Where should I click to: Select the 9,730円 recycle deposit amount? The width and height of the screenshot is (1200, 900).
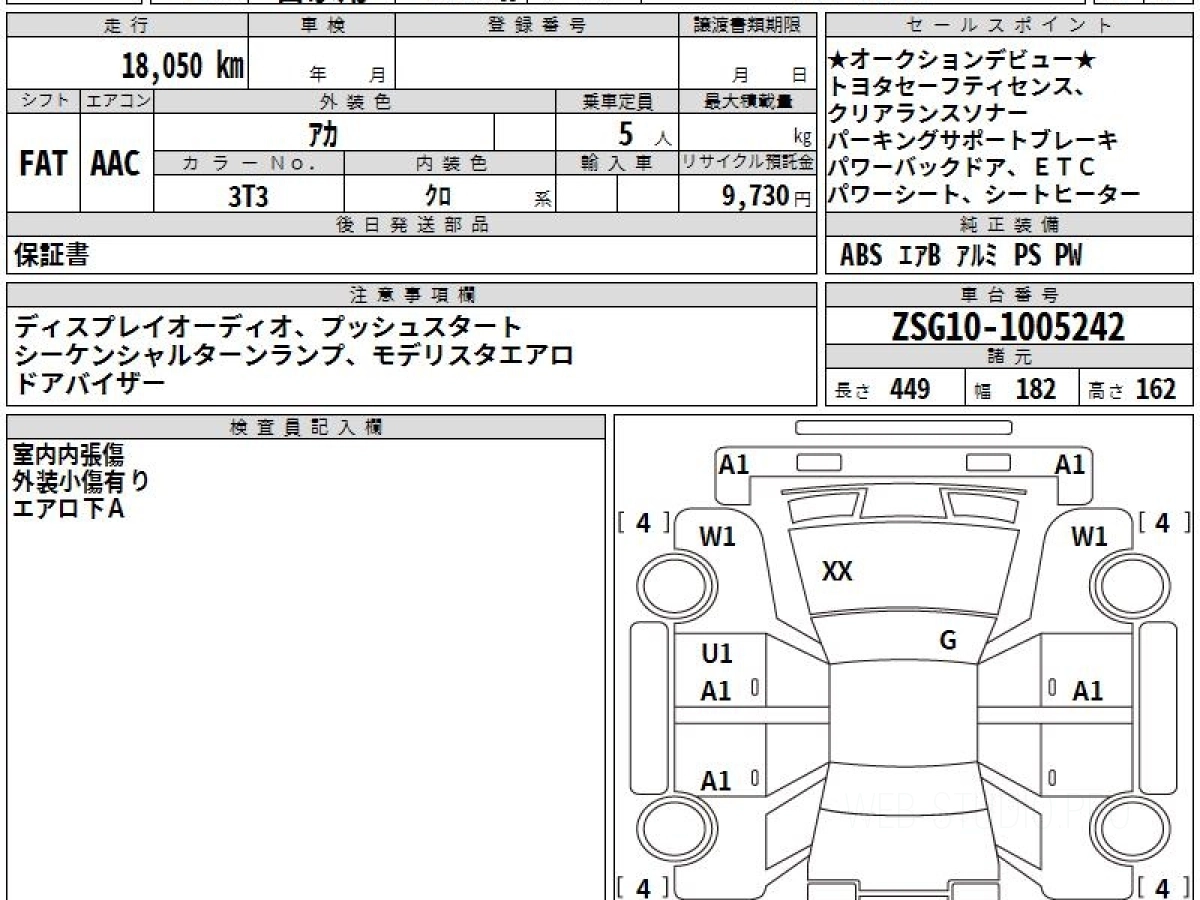tap(767, 196)
